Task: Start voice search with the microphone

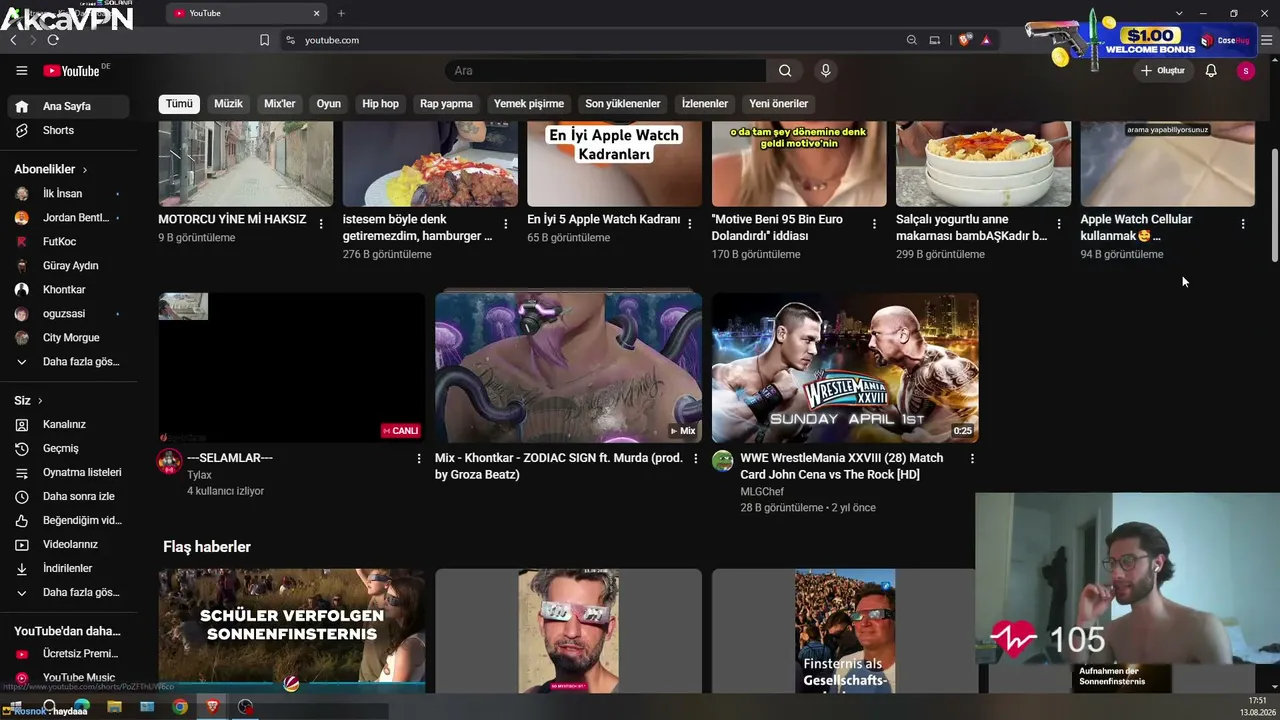Action: click(825, 71)
